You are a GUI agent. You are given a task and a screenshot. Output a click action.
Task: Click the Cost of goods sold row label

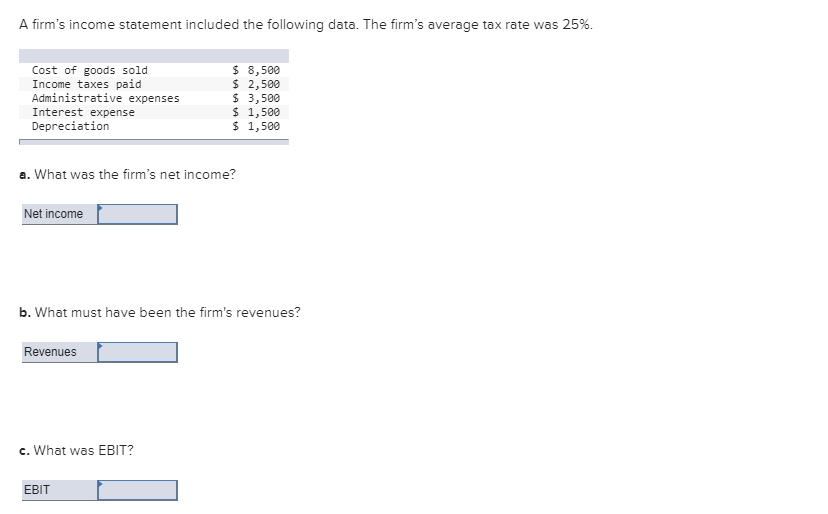(x=90, y=70)
